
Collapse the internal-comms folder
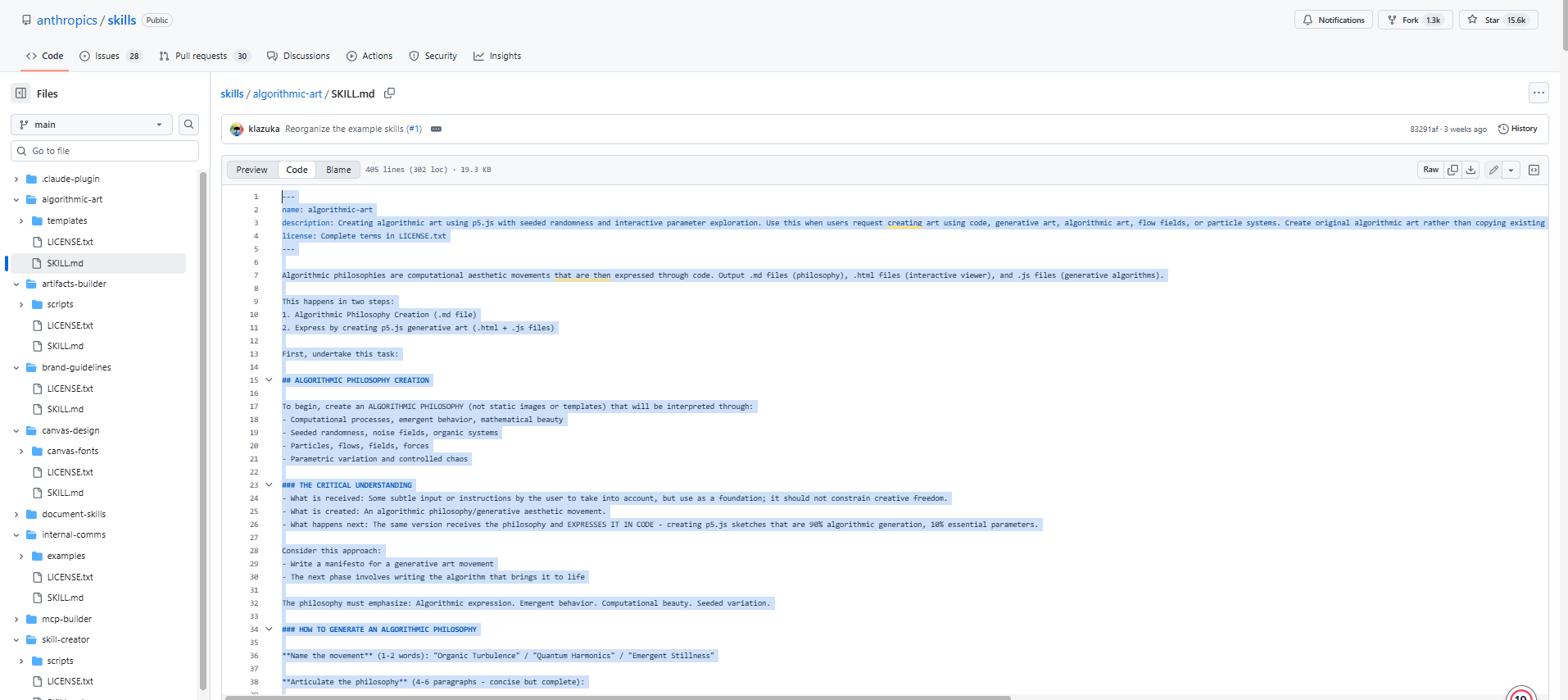coord(16,534)
